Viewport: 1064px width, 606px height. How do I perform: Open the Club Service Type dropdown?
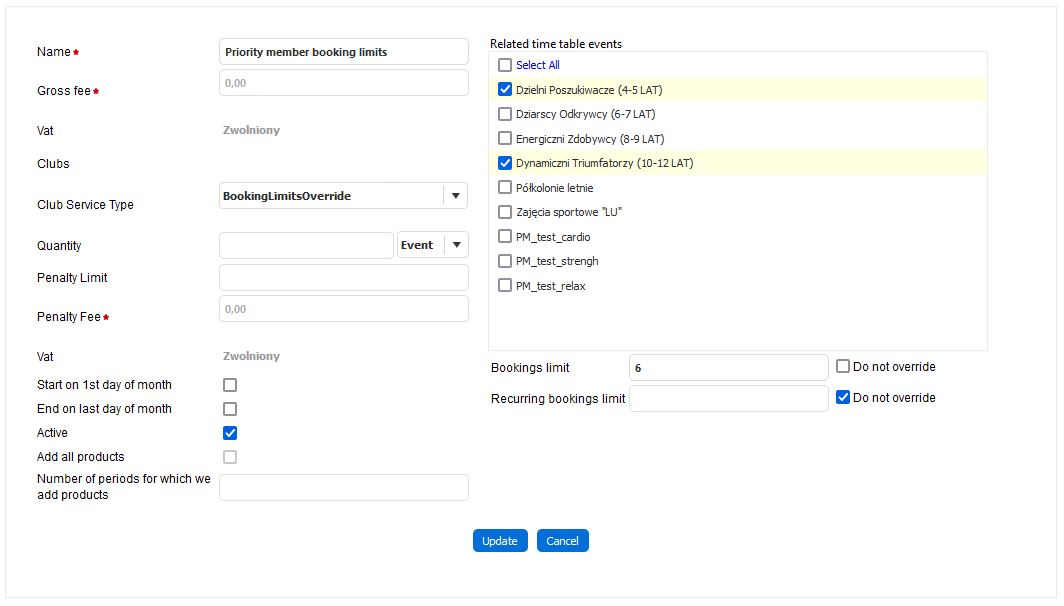click(x=455, y=196)
